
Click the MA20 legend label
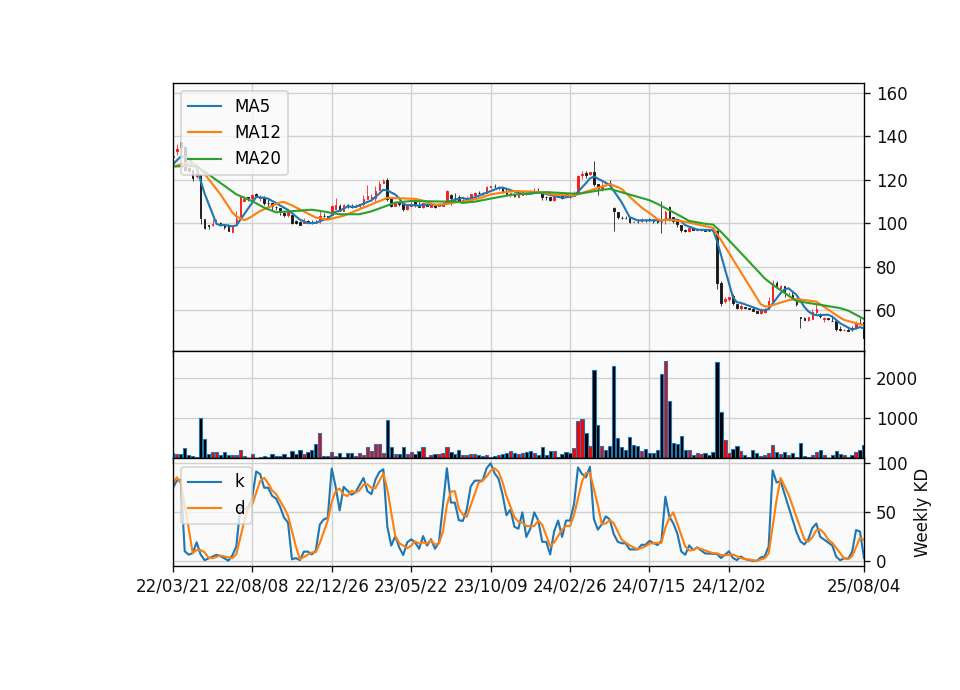click(x=257, y=158)
